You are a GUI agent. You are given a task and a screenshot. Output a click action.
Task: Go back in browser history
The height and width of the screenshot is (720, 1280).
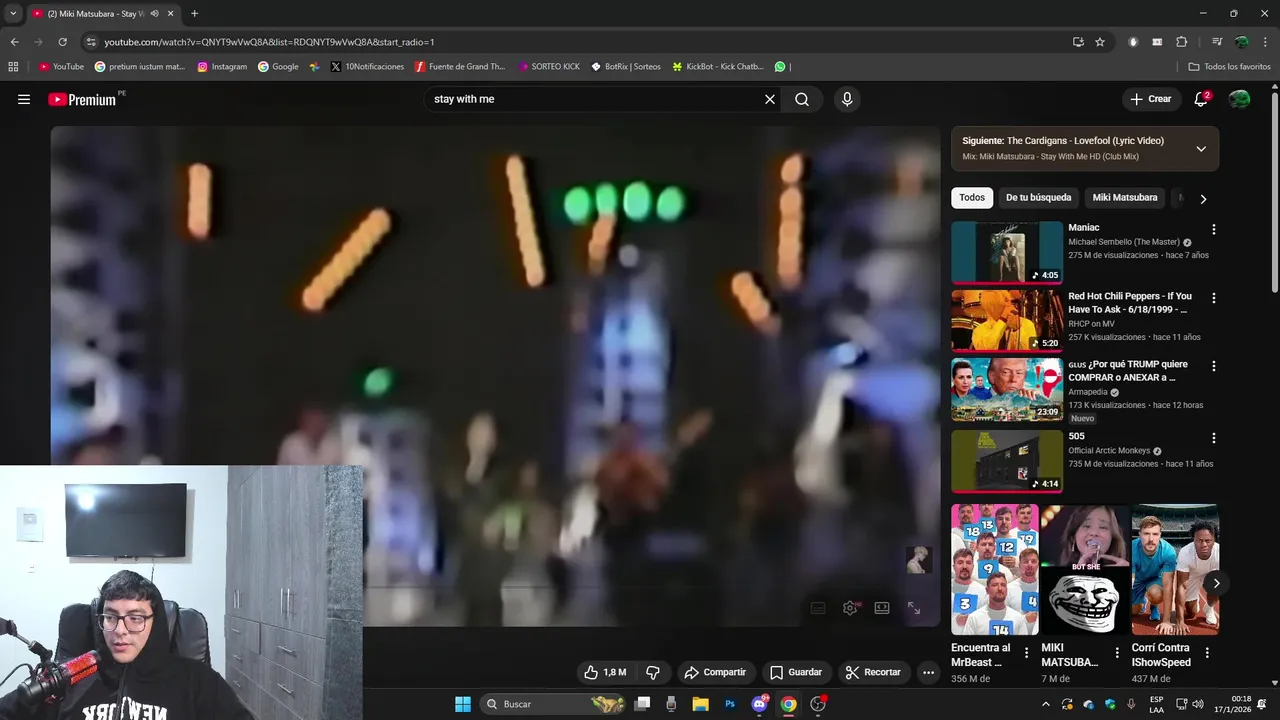(x=14, y=42)
